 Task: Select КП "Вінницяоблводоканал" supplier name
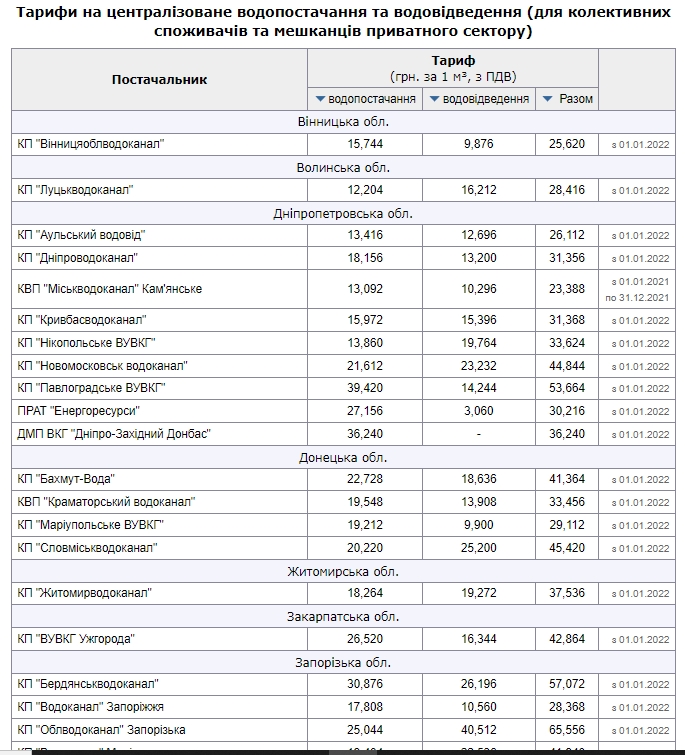click(x=90, y=144)
